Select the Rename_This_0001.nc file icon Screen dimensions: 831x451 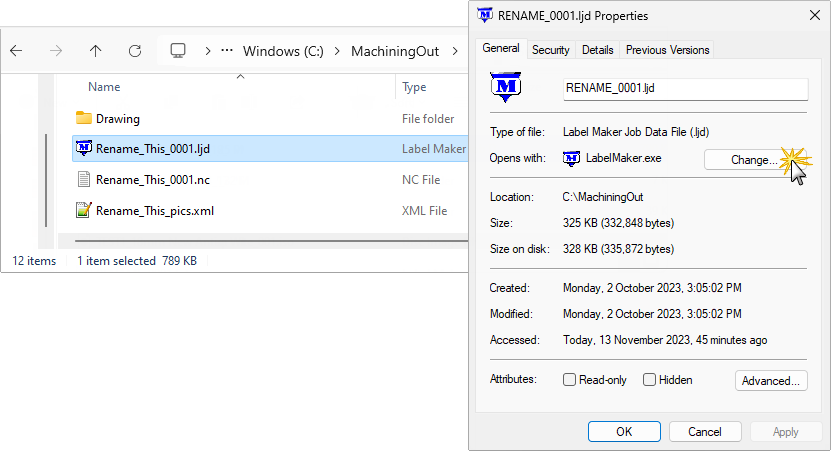coord(84,180)
